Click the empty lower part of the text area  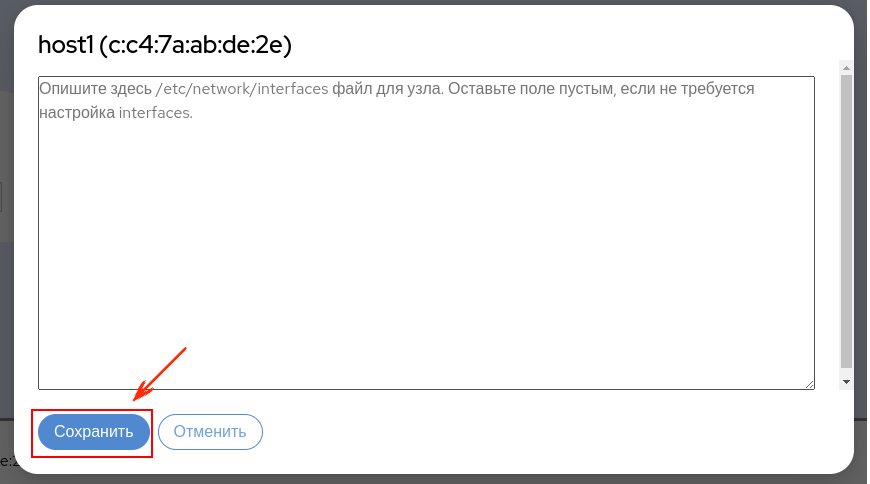click(x=426, y=278)
